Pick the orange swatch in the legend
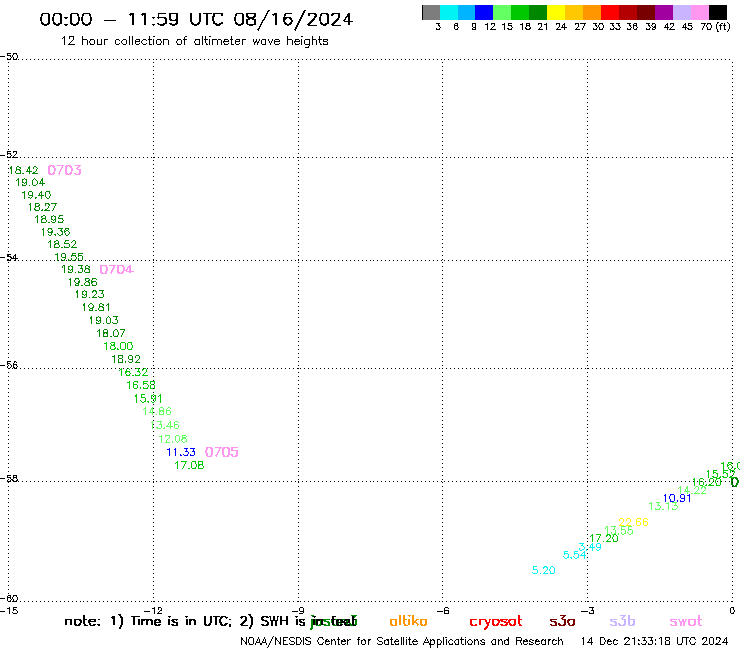The height and width of the screenshot is (650, 740). [592, 12]
